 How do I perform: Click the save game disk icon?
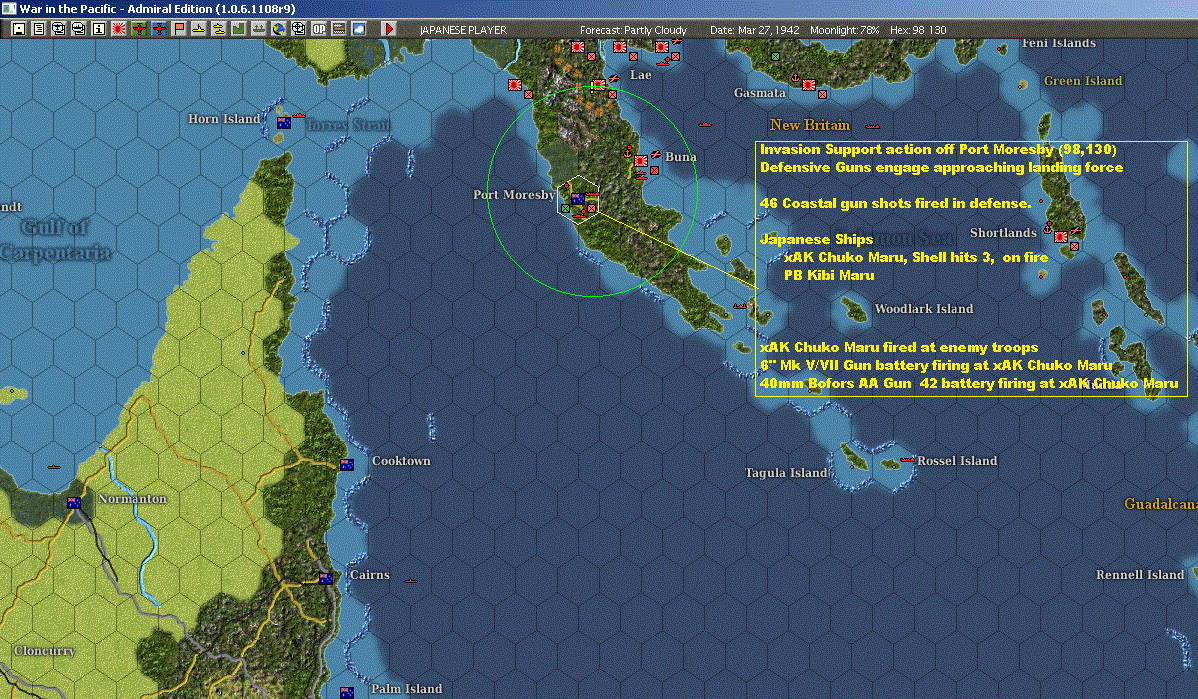[x=19, y=29]
